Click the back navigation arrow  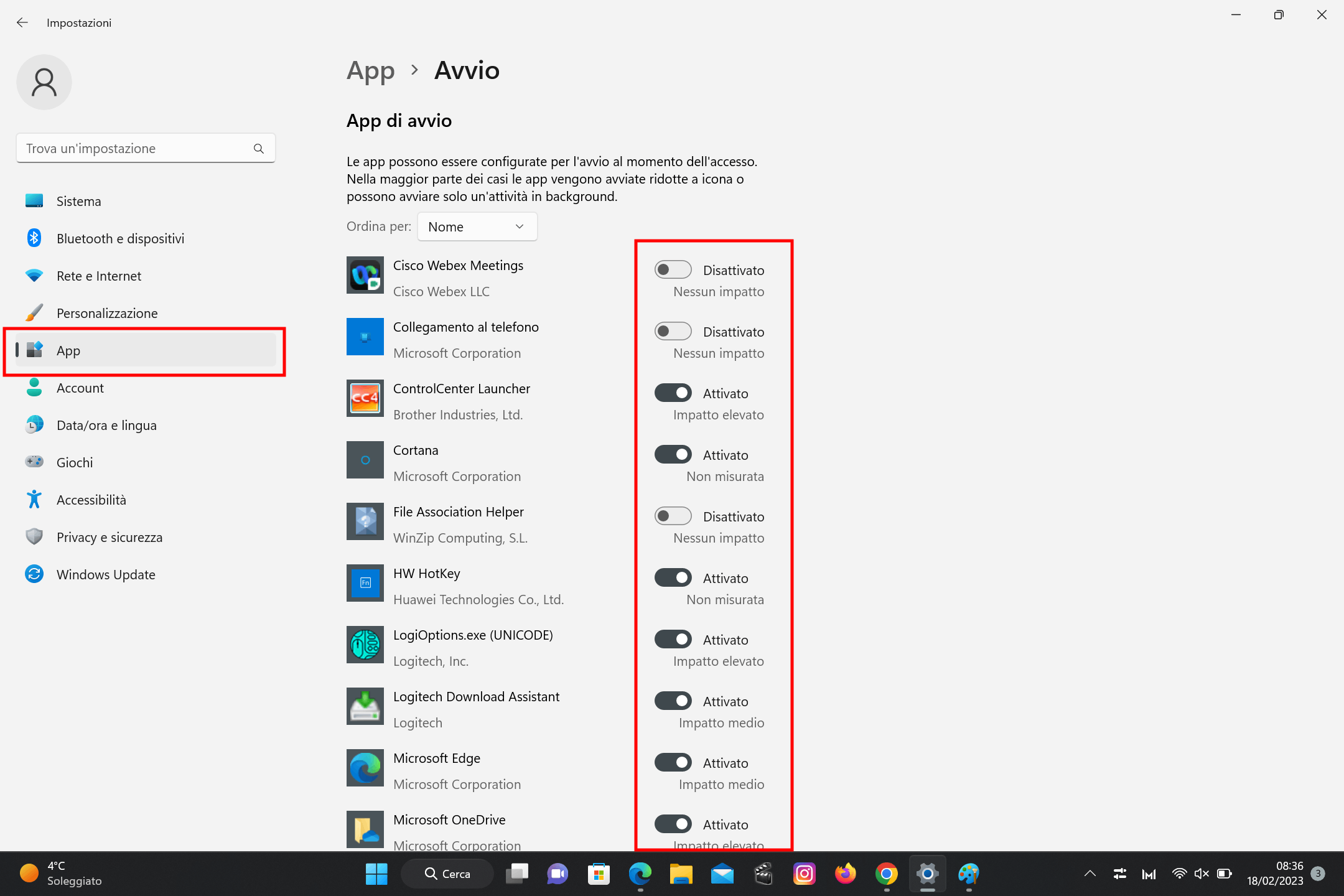pos(22,22)
